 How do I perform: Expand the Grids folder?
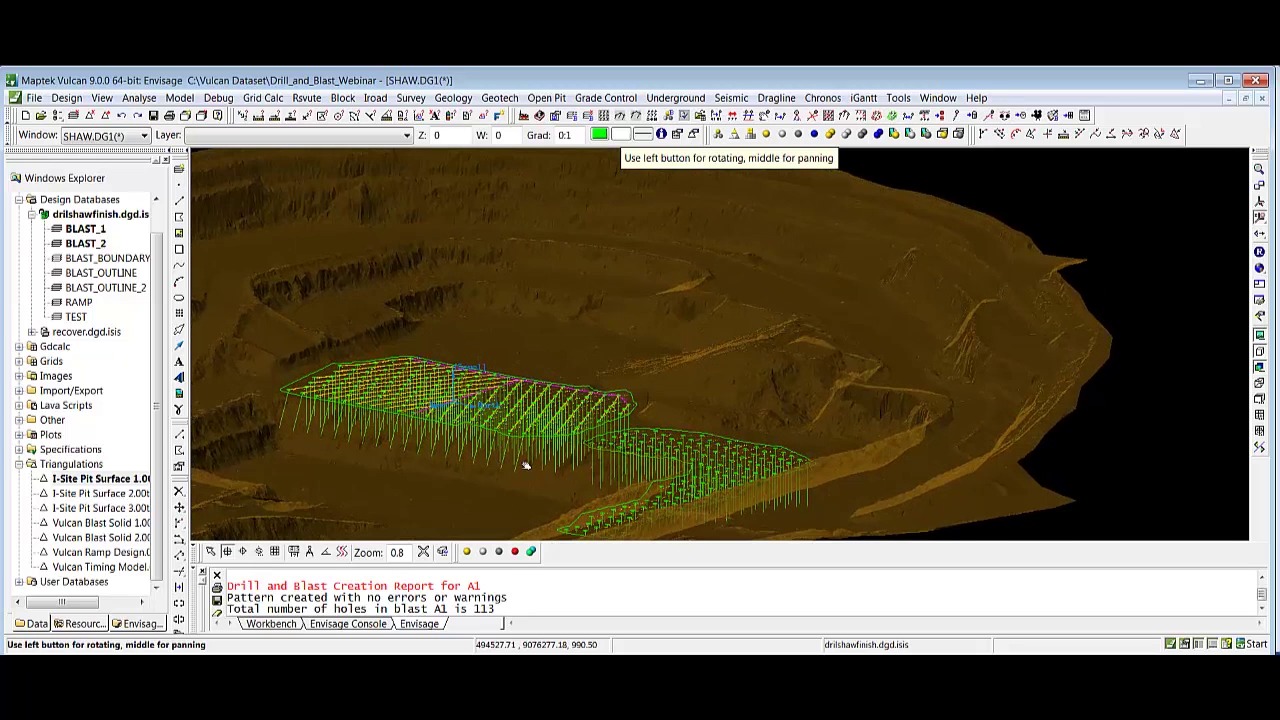click(19, 361)
